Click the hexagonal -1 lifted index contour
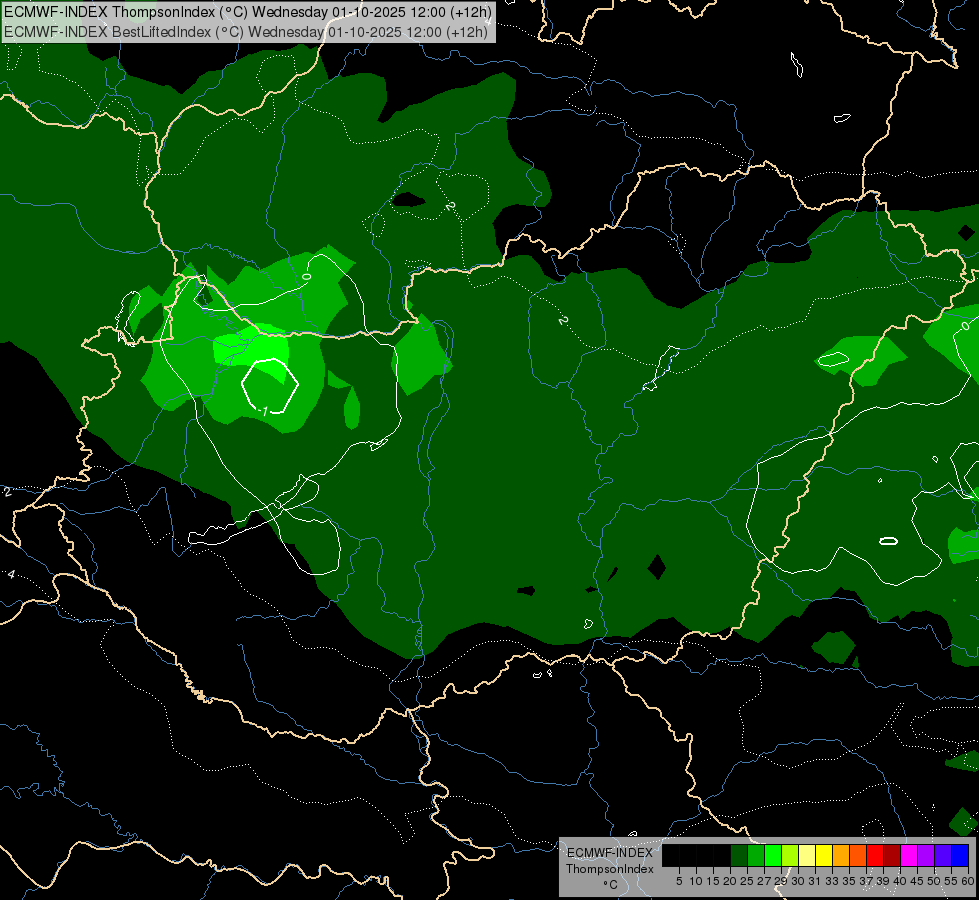 click(x=270, y=386)
